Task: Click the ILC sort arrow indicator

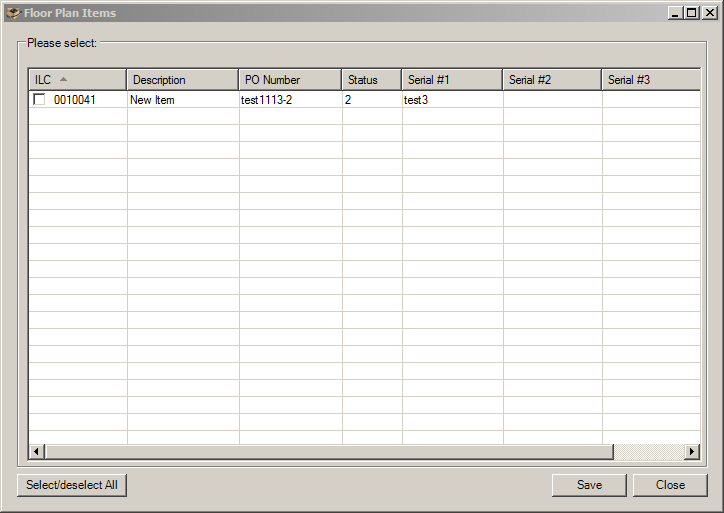Action: 64,79
